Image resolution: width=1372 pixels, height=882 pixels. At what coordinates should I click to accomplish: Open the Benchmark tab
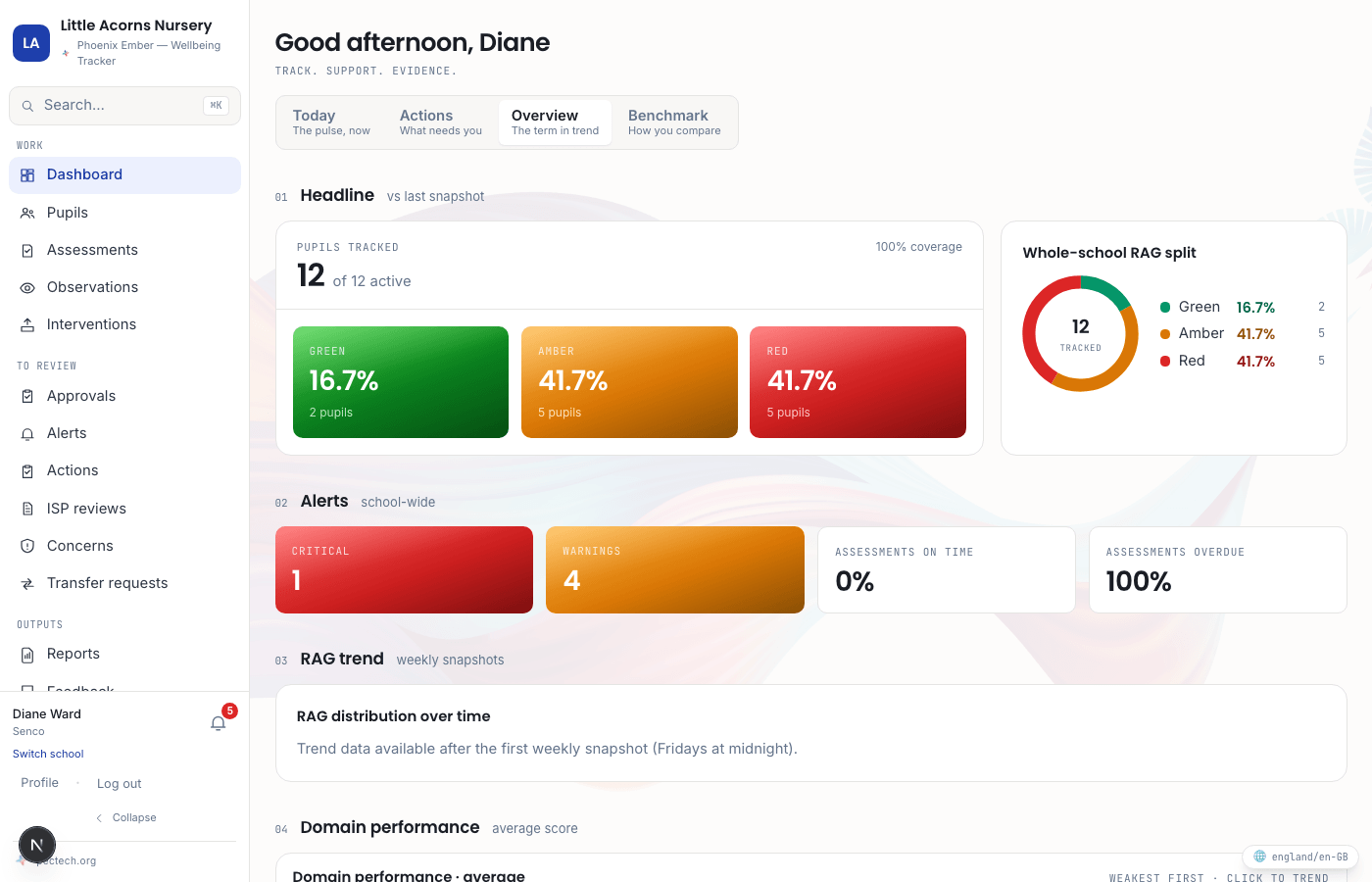674,122
